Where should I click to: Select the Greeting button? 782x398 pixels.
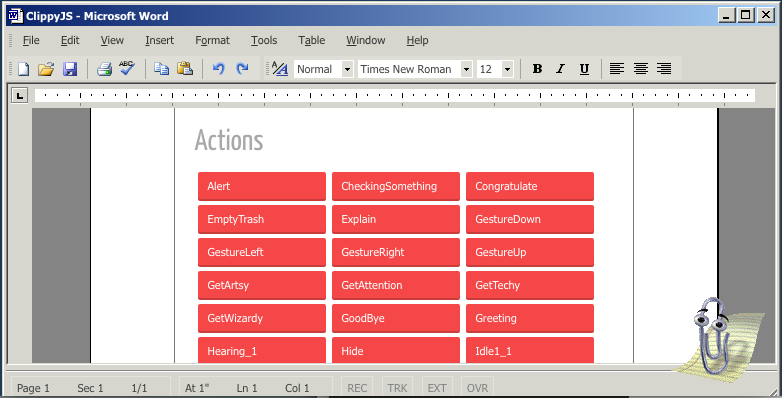(530, 318)
